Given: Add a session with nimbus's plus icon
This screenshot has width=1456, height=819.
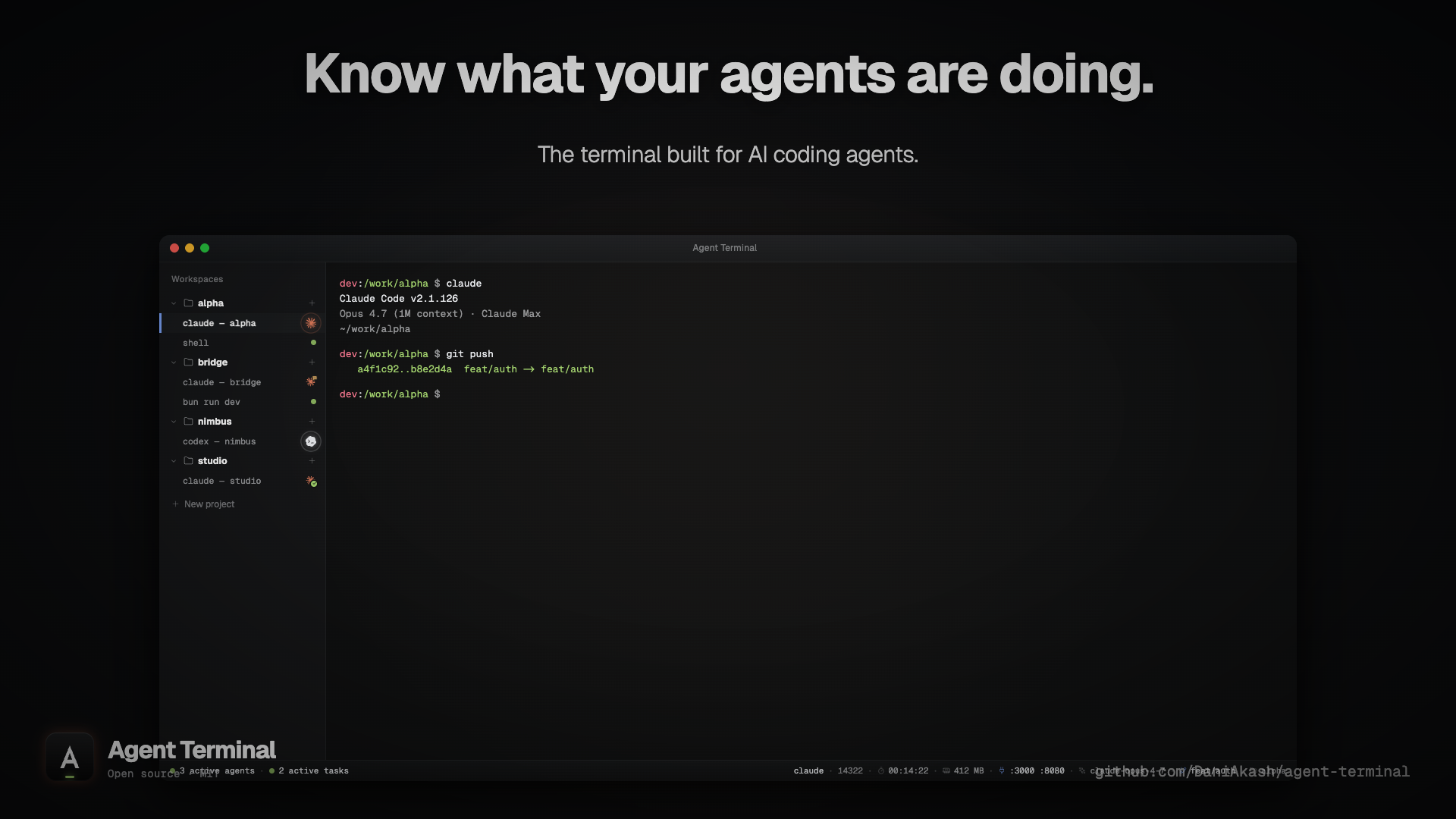Looking at the screenshot, I should click(x=312, y=421).
